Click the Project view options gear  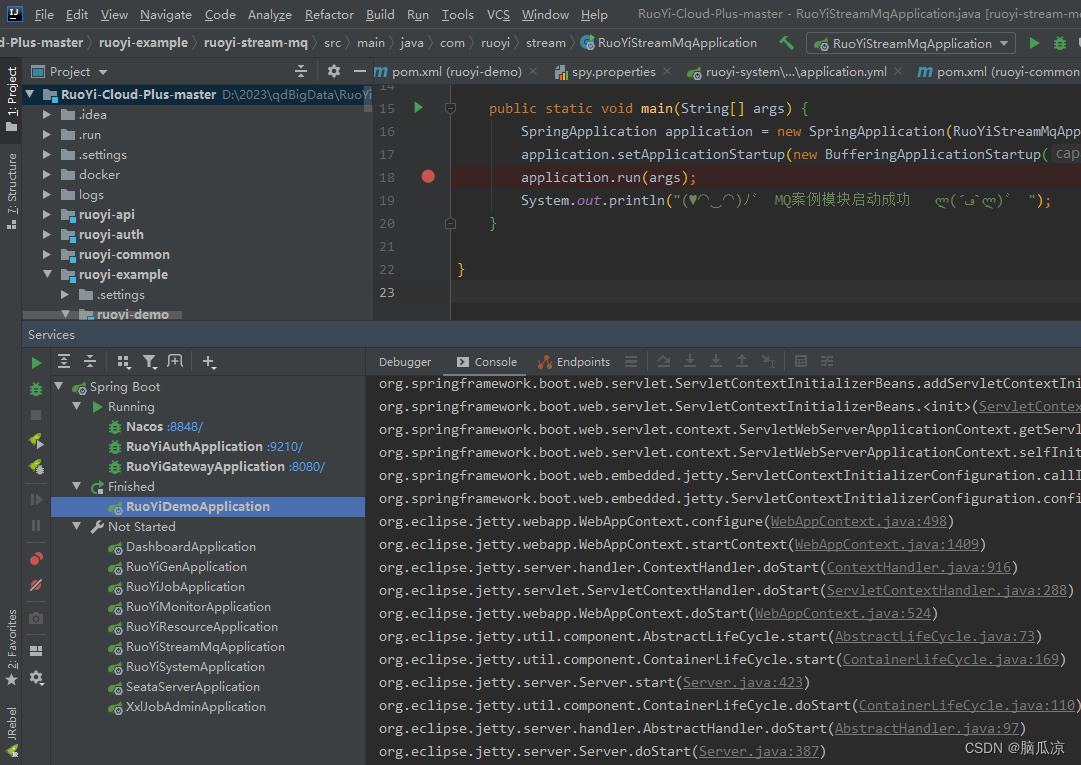pyautogui.click(x=334, y=71)
